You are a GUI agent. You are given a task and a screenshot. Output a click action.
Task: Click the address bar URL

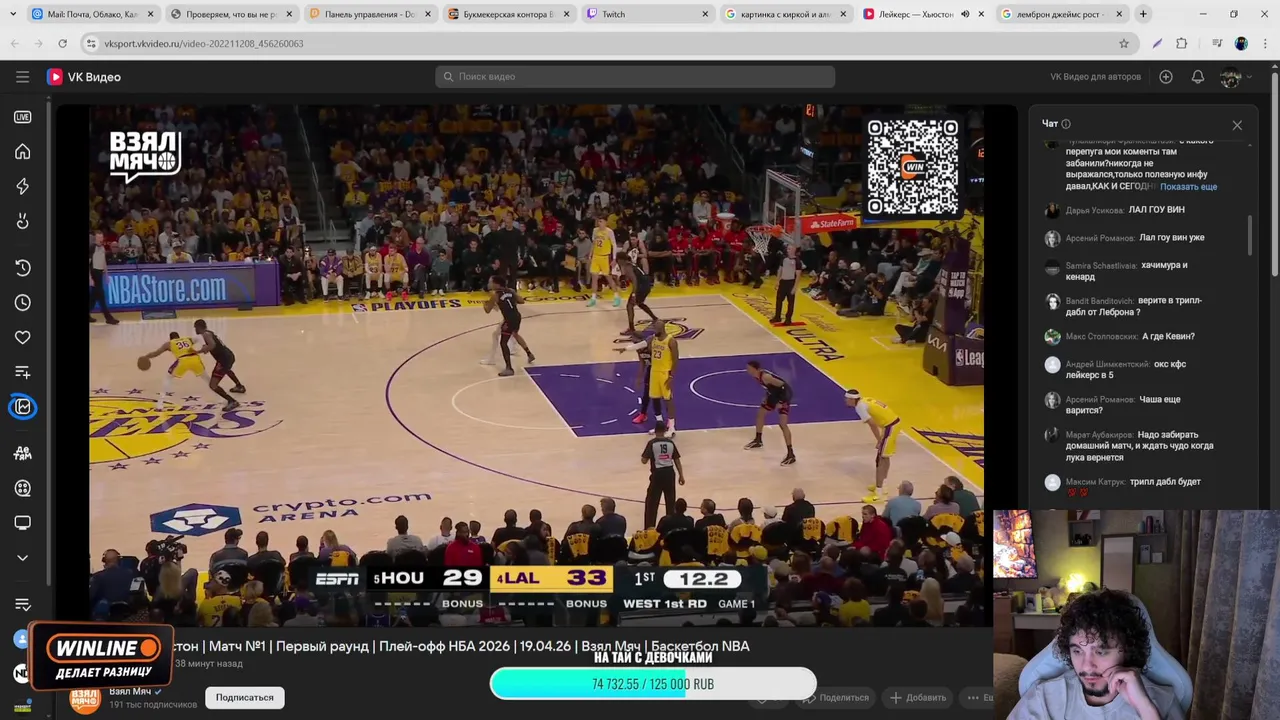point(204,44)
